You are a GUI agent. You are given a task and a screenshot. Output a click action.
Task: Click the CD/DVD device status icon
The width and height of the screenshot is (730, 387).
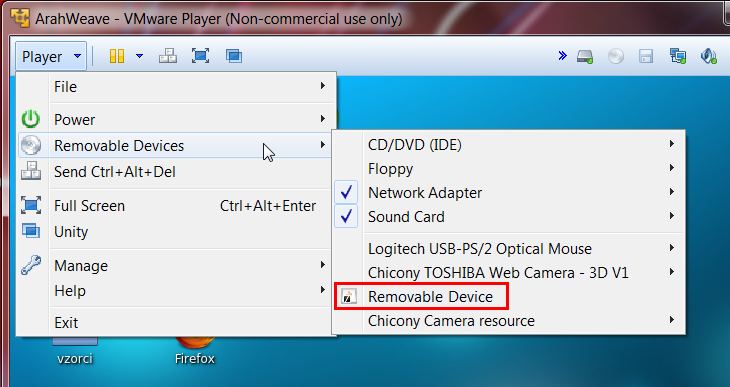pos(615,57)
